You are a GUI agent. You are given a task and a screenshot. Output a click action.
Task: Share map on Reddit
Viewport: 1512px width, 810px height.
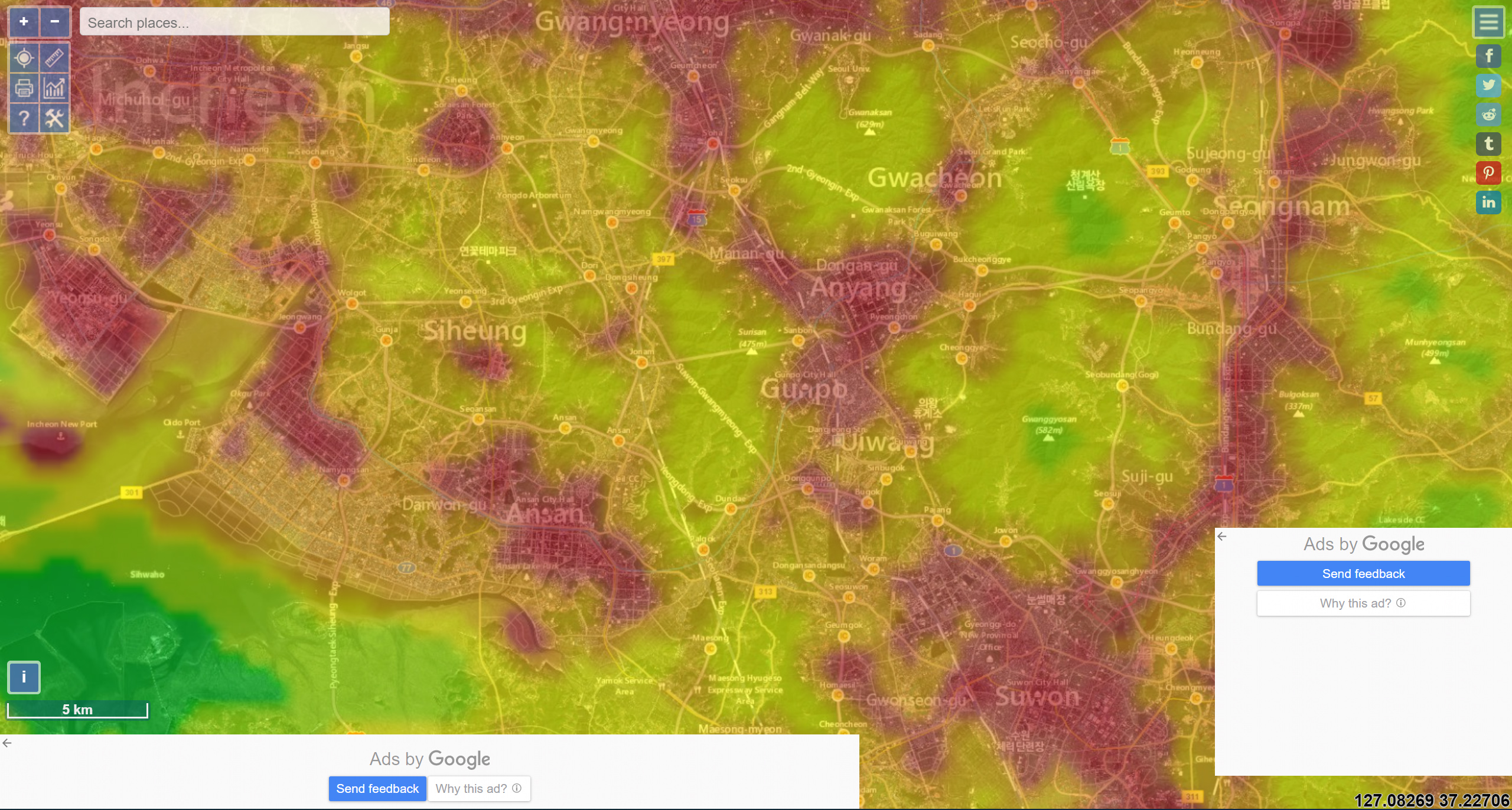1488,115
